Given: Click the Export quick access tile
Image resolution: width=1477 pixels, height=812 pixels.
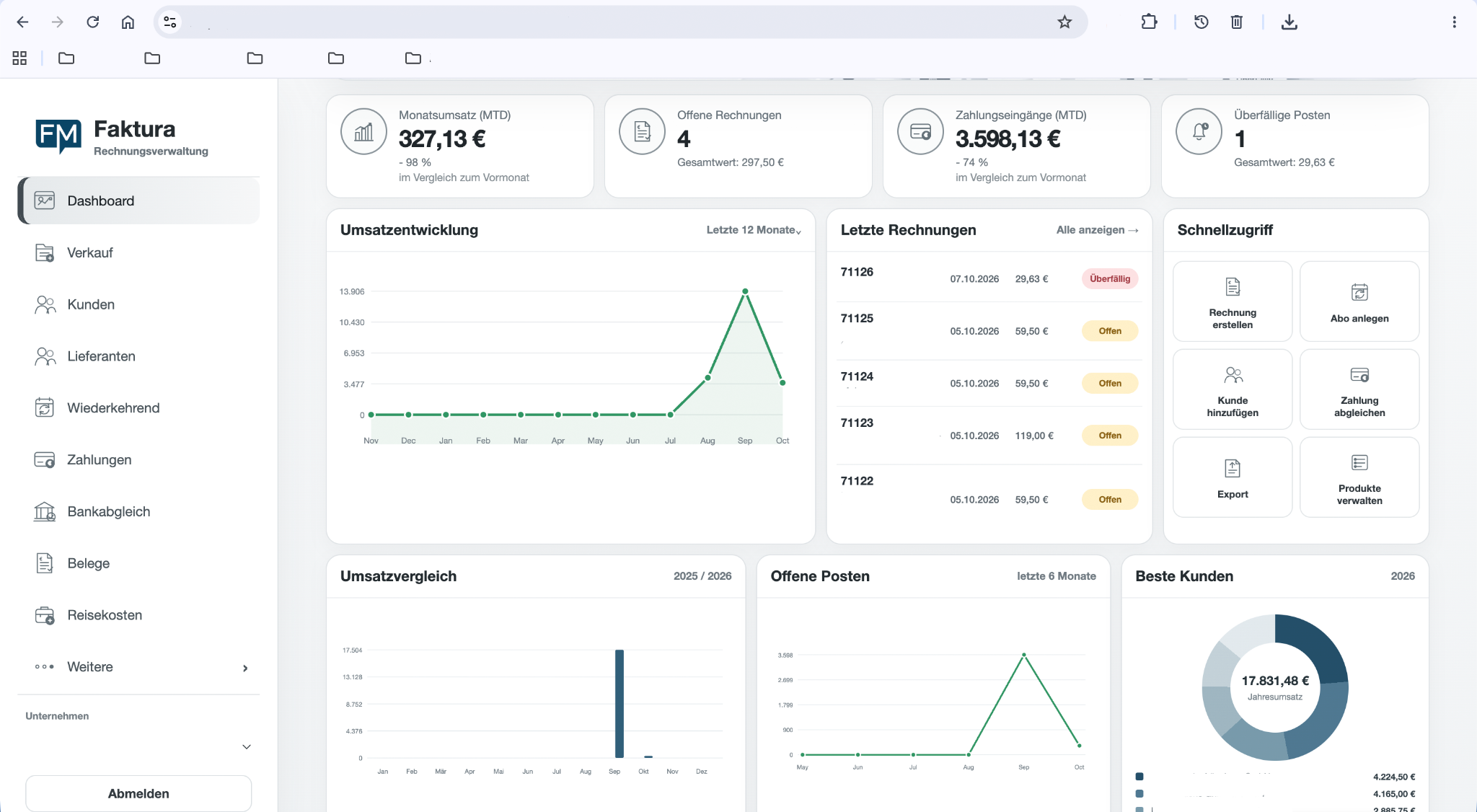Looking at the screenshot, I should coord(1233,477).
